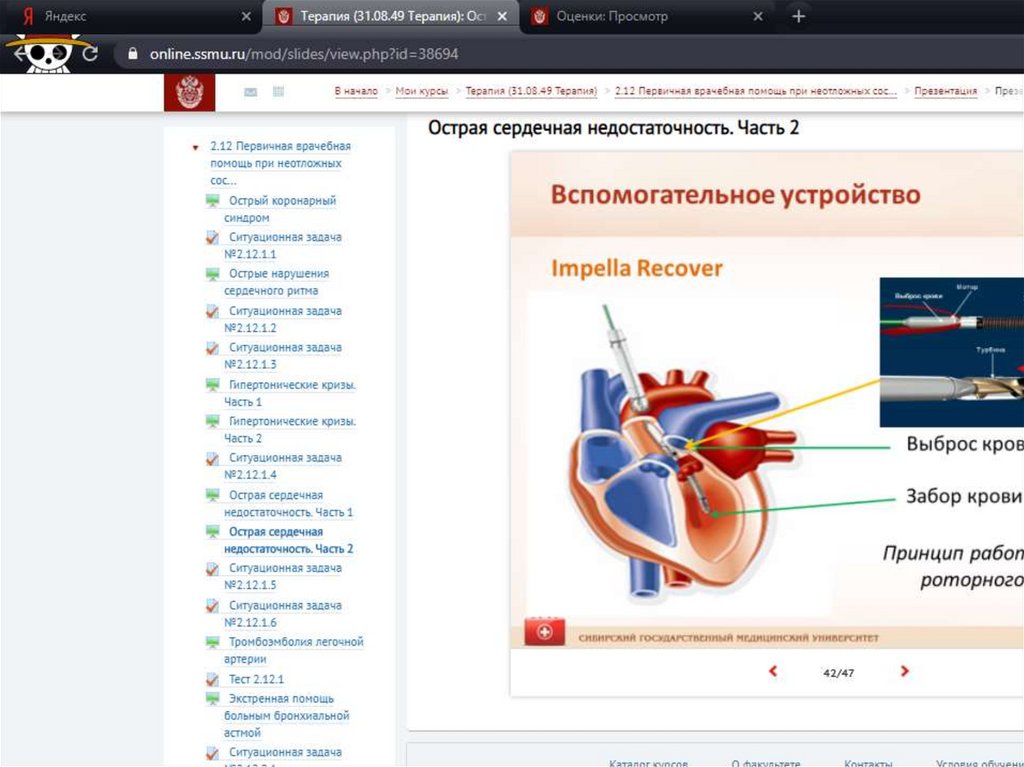This screenshot has width=1024, height=767.
Task: Open the В начало breadcrumb link
Action: [x=356, y=91]
